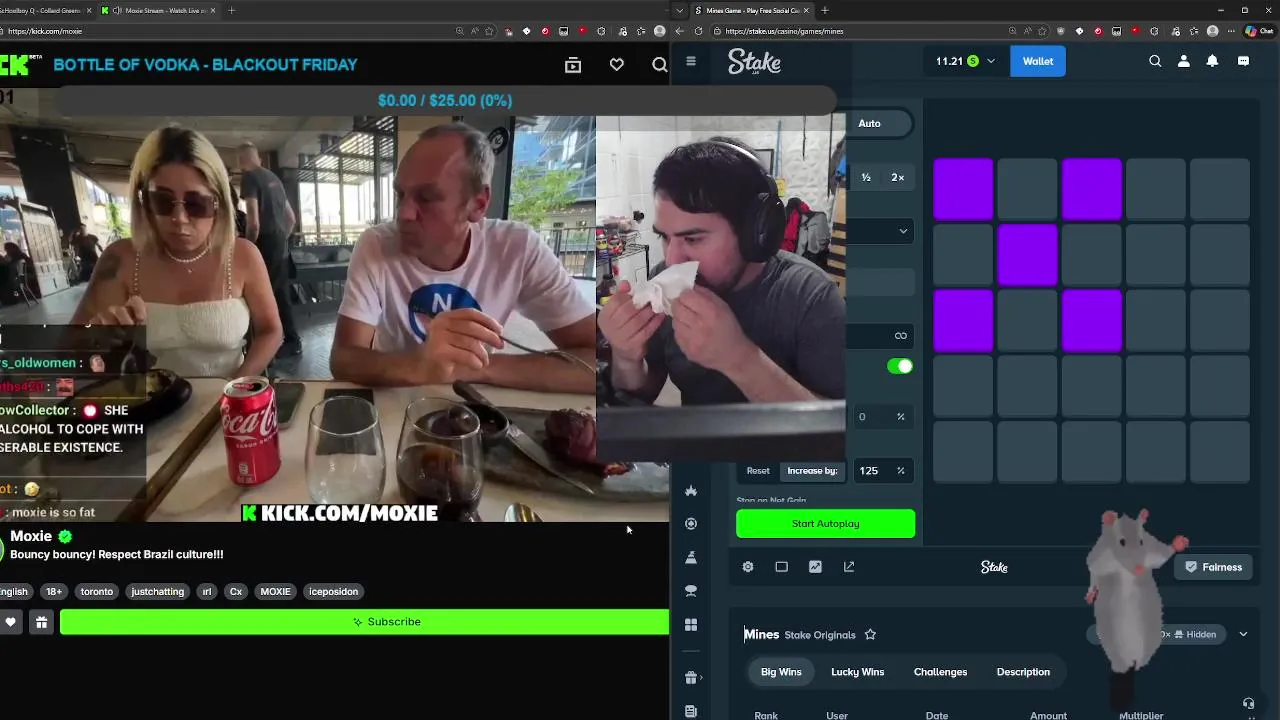Click the heart button beside Subscribe
This screenshot has height=720, width=1280.
[x=10, y=622]
